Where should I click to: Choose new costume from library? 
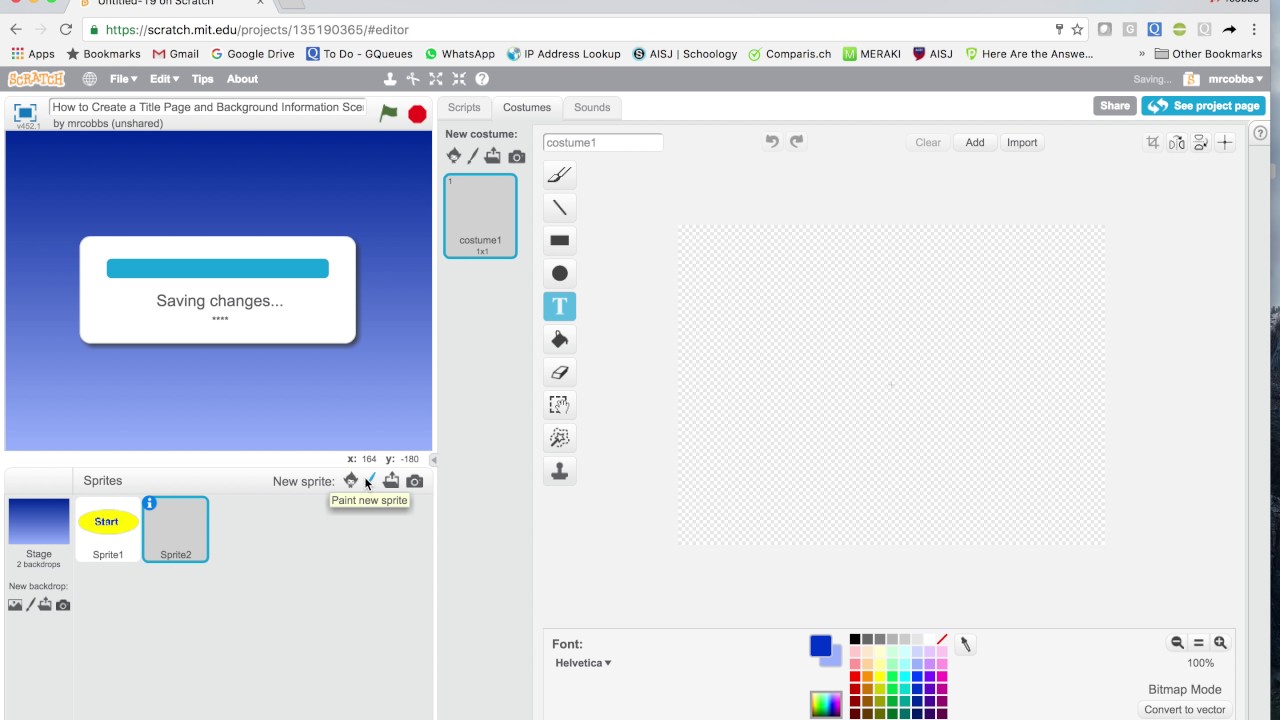tap(454, 156)
